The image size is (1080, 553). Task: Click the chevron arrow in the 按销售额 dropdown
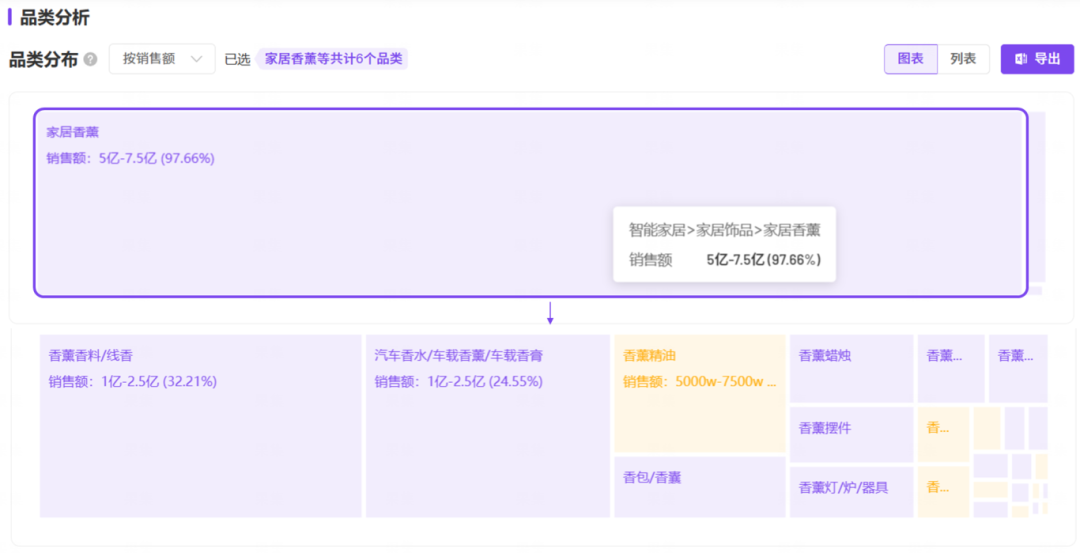click(x=196, y=59)
